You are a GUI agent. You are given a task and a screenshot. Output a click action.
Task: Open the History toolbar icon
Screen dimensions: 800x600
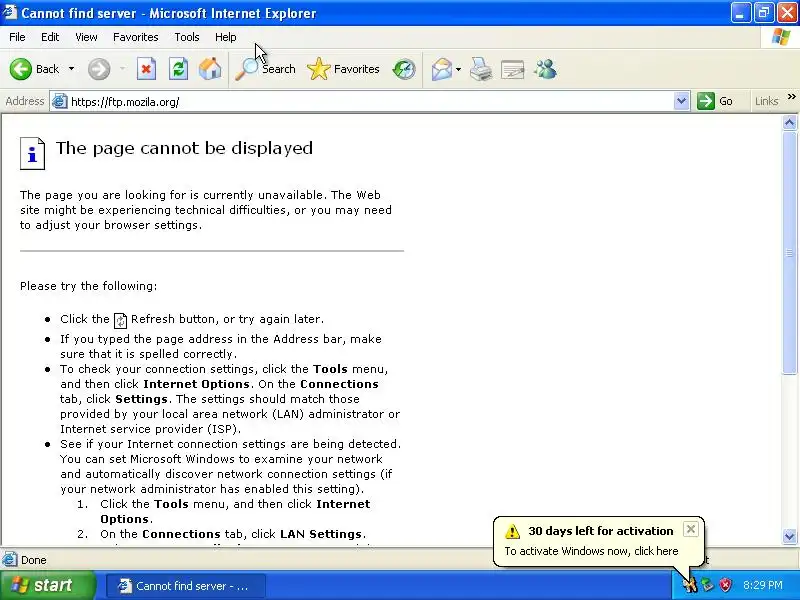coord(404,69)
